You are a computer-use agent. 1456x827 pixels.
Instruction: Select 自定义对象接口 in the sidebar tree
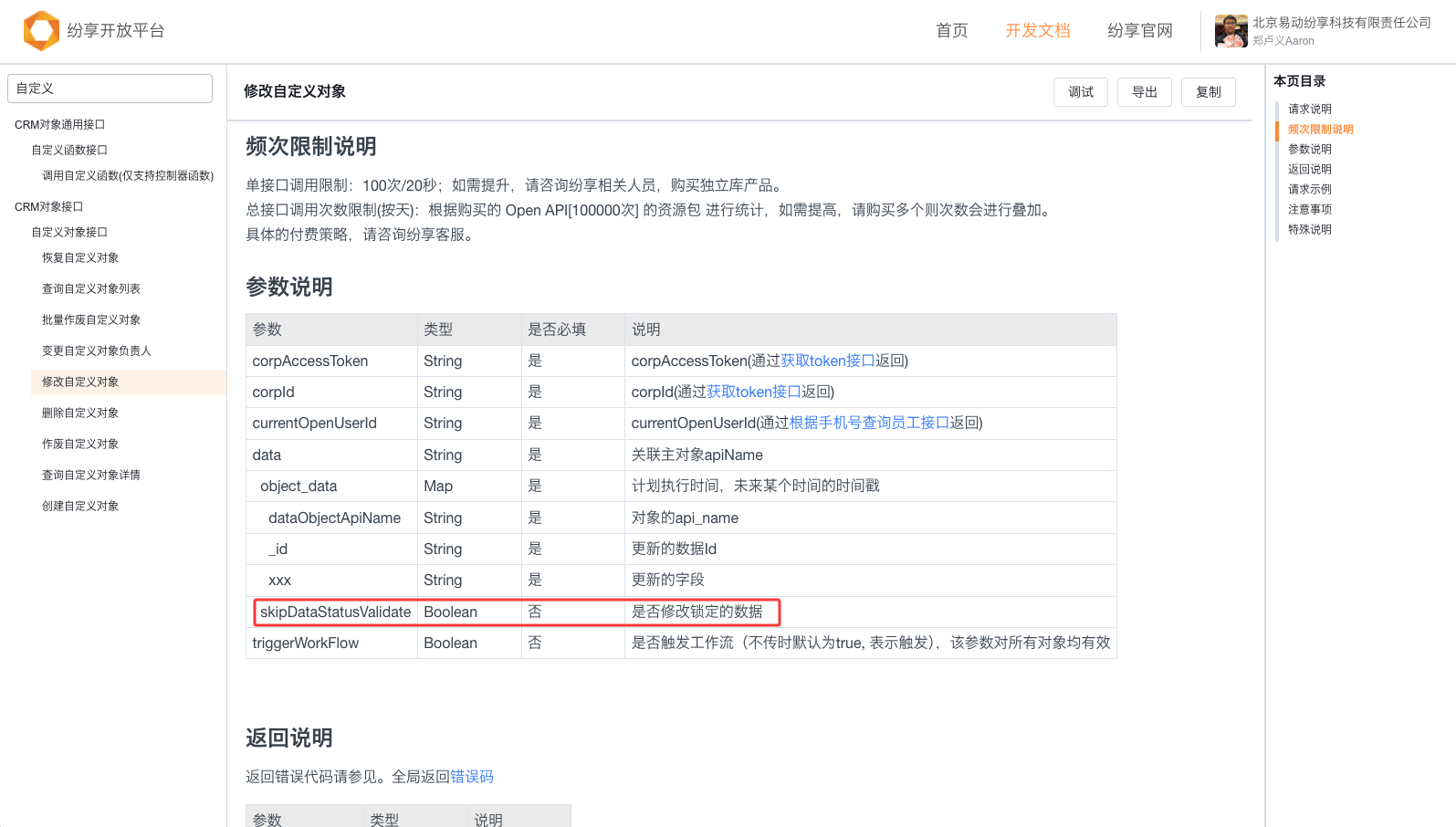pyautogui.click(x=69, y=233)
